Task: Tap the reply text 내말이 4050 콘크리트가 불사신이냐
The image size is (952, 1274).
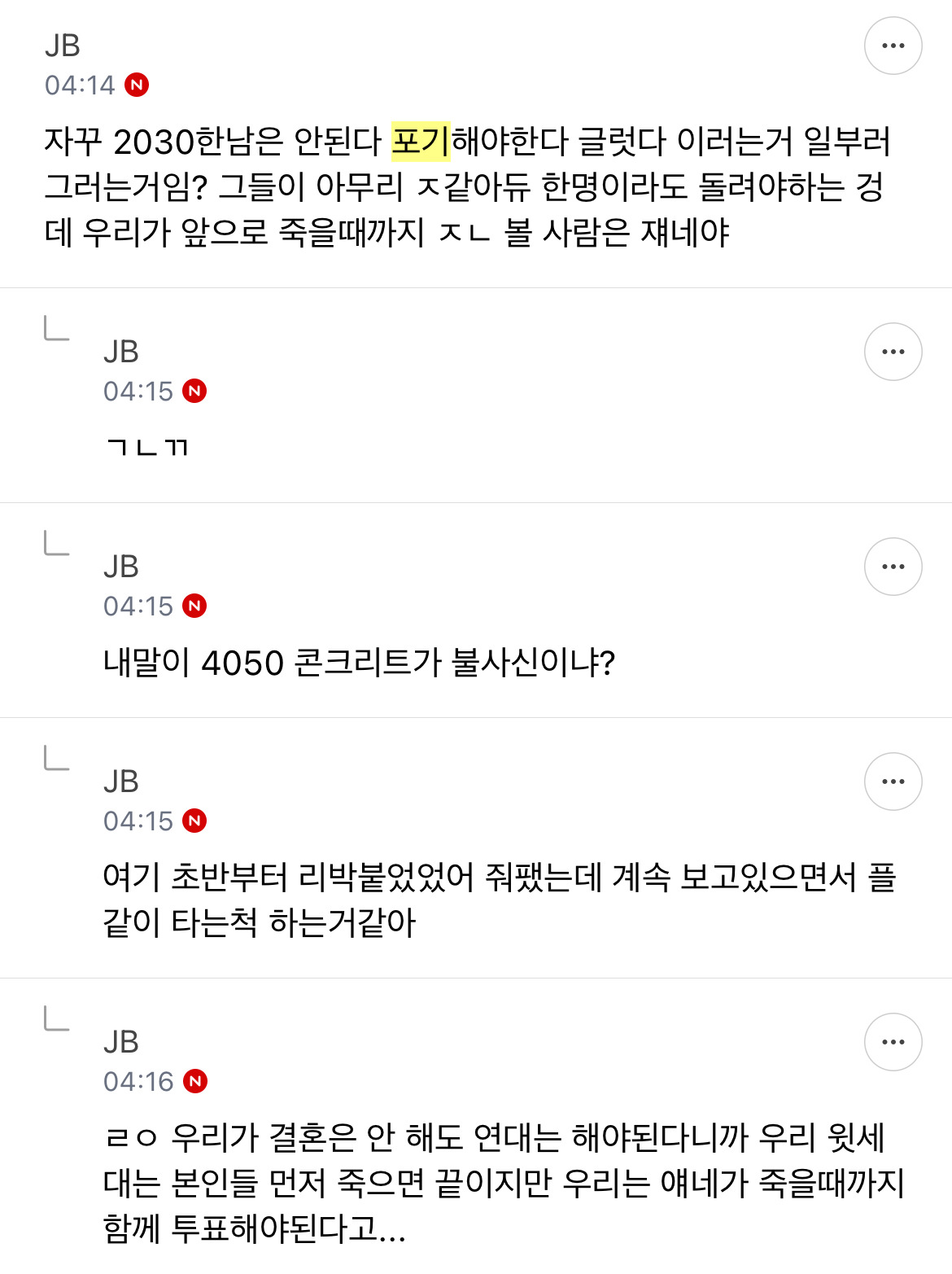Action: [x=359, y=662]
